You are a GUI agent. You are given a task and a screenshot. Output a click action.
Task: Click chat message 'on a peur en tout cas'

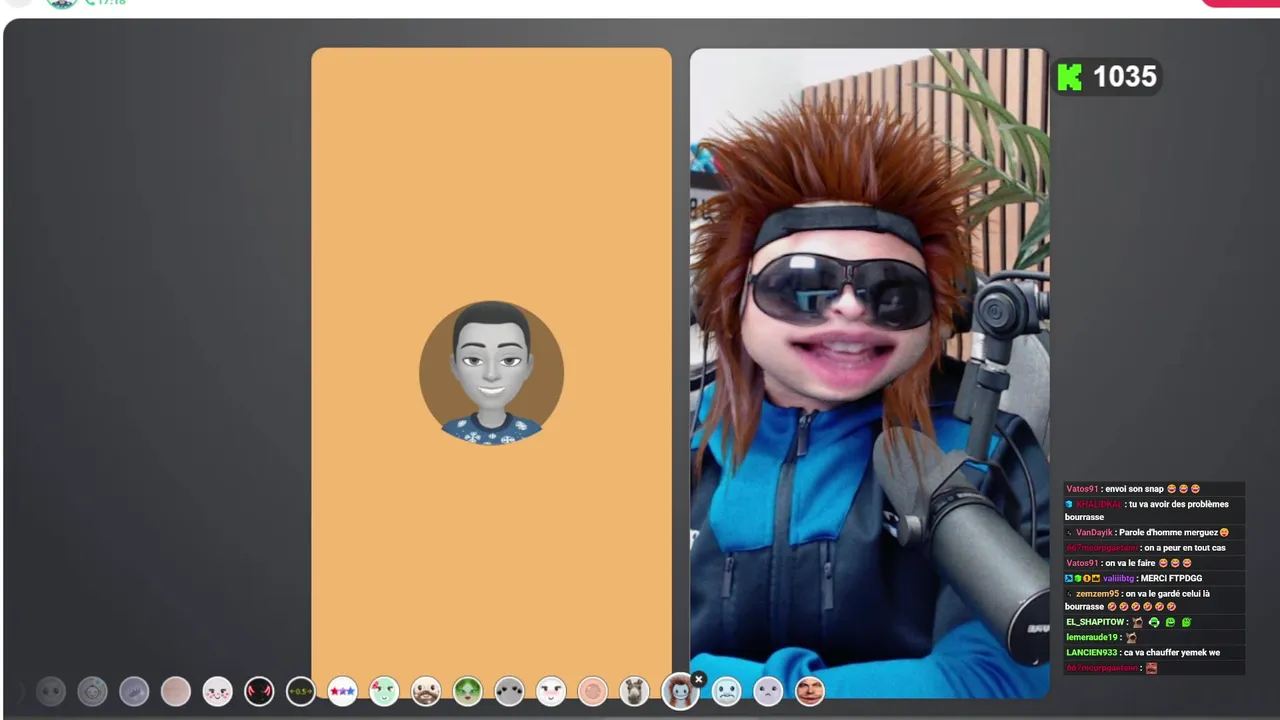[x=1185, y=548]
